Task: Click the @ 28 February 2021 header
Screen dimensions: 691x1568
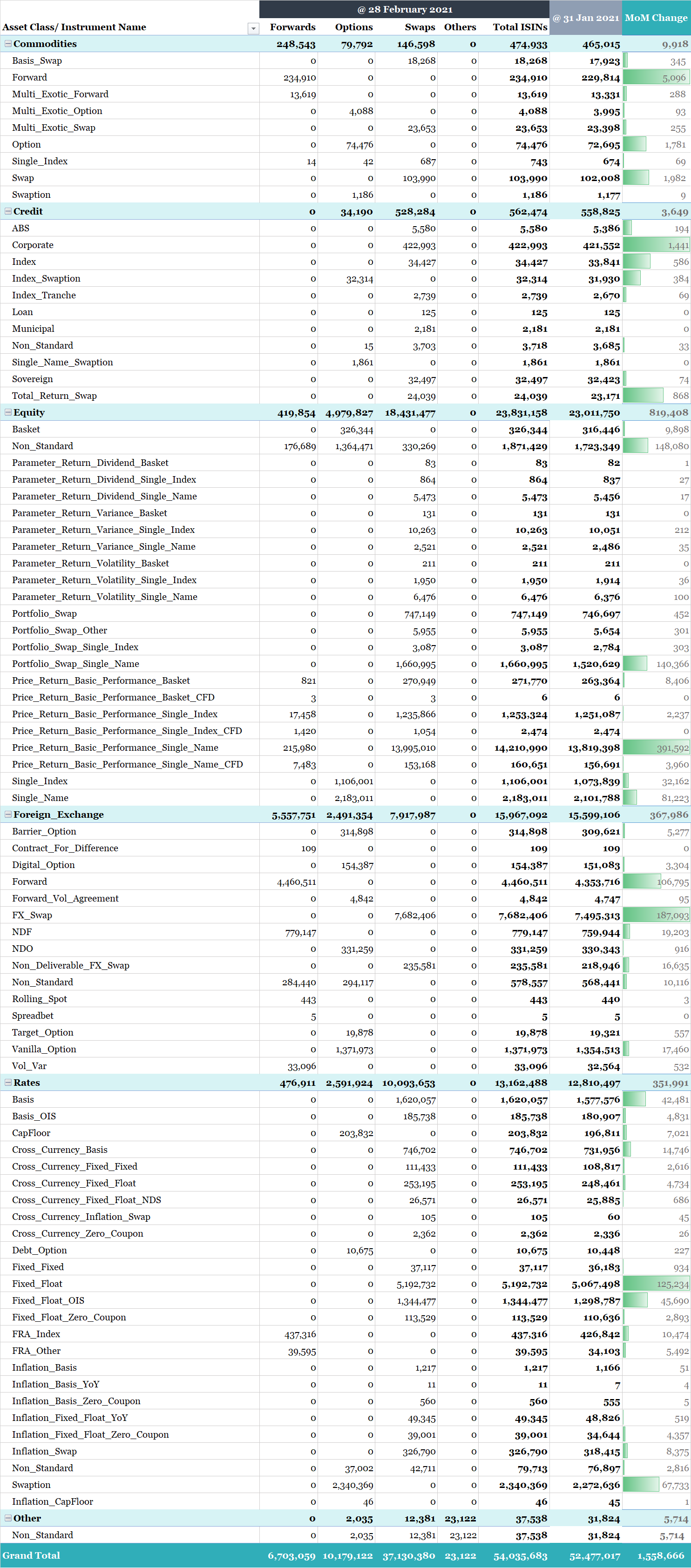Action: coord(404,9)
